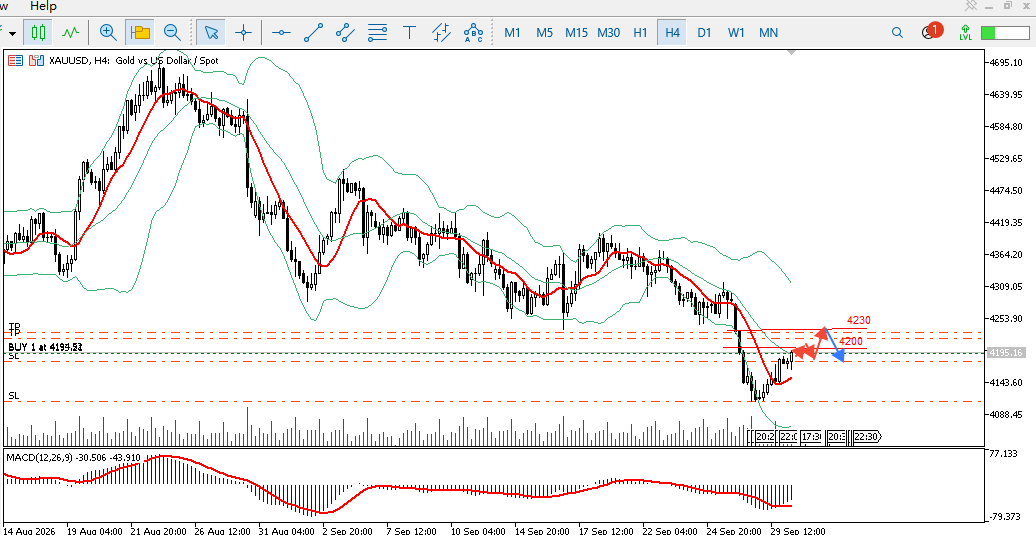The image size is (1036, 535).
Task: Click the 17:30 event time marker
Action: coord(811,437)
